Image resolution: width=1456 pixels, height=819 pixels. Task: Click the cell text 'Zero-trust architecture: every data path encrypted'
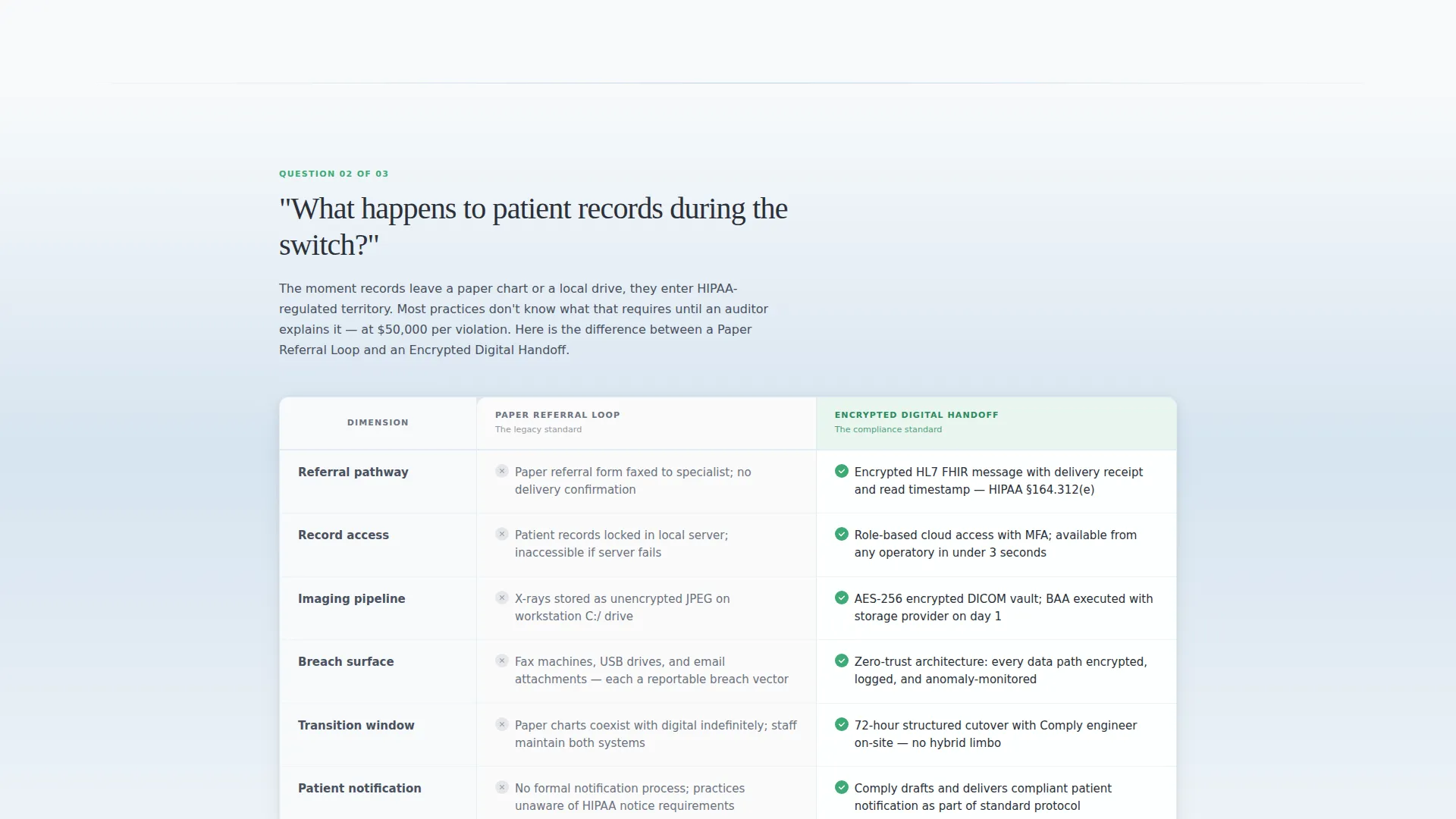click(x=1001, y=670)
